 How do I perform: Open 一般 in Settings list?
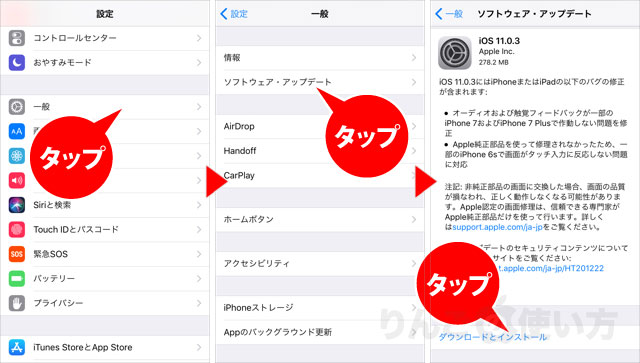(105, 107)
